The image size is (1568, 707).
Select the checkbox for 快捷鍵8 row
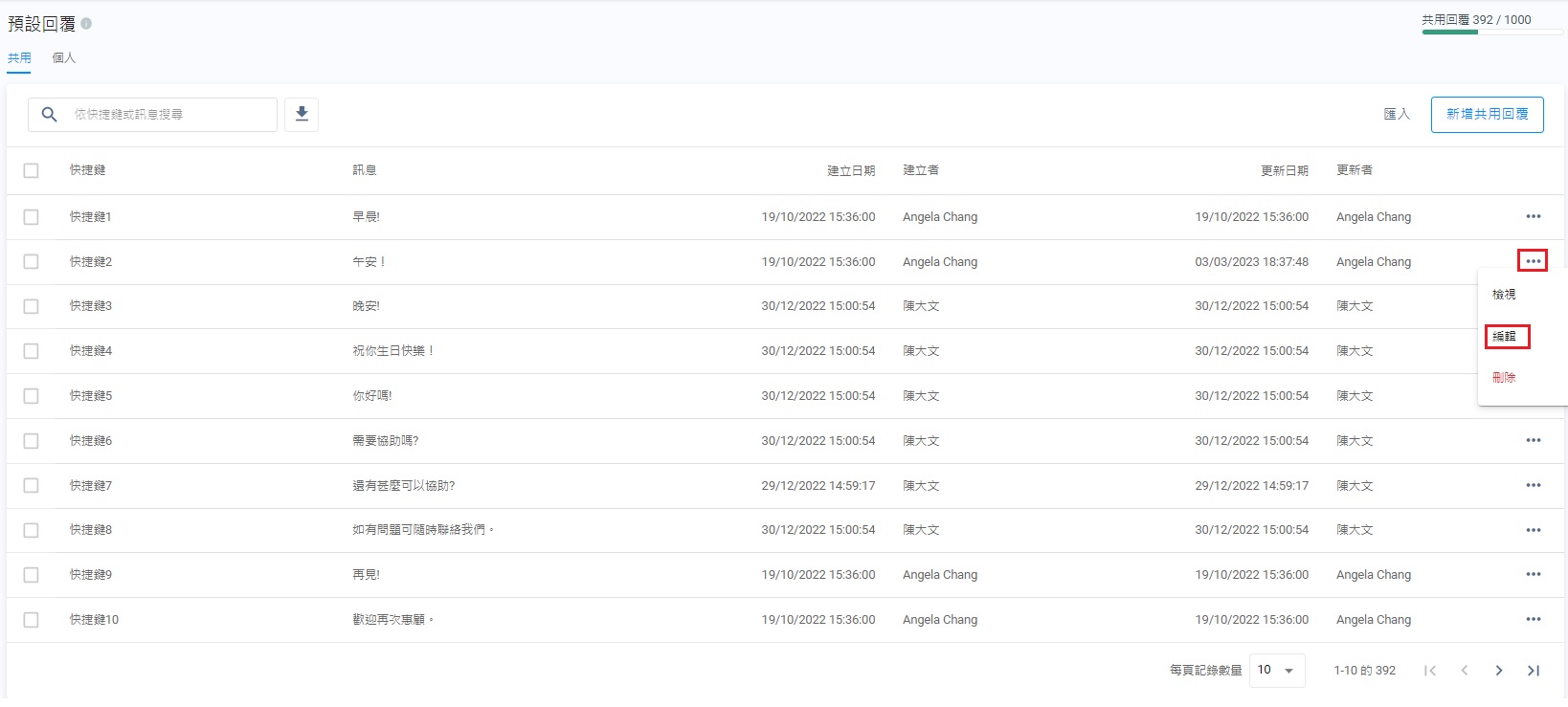point(32,530)
